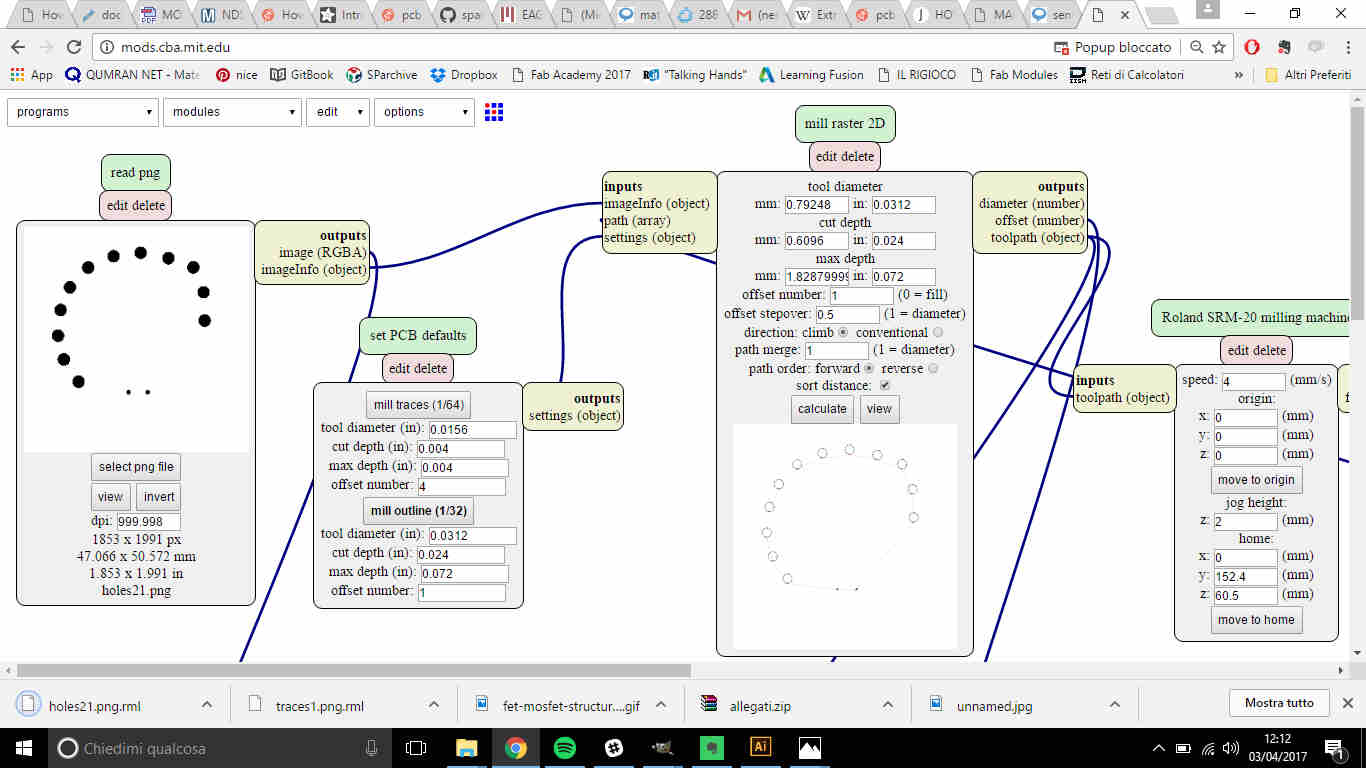Open the Pinterest 'nice' bookmark
The width and height of the screenshot is (1366, 768).
(x=237, y=75)
